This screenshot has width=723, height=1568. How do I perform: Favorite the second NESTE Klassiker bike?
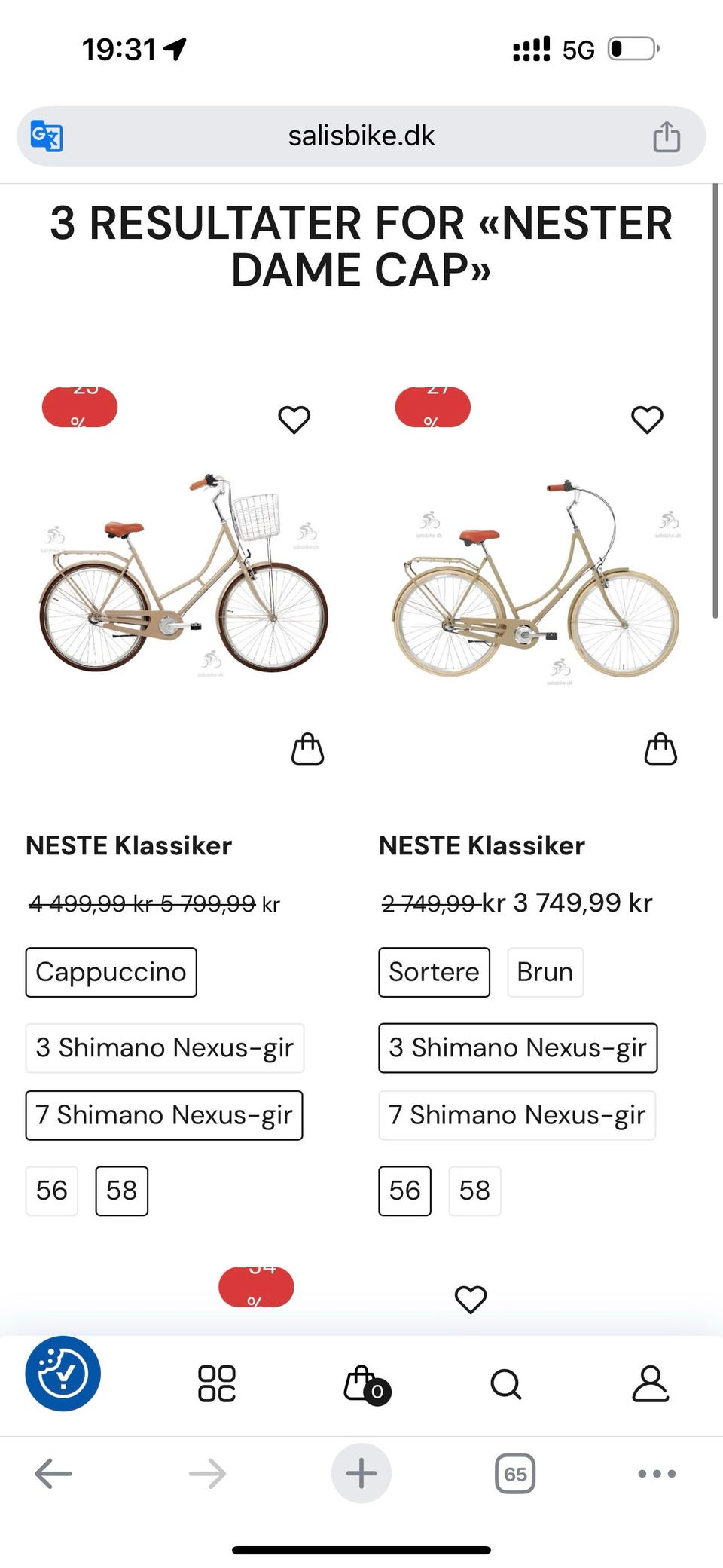coord(646,420)
